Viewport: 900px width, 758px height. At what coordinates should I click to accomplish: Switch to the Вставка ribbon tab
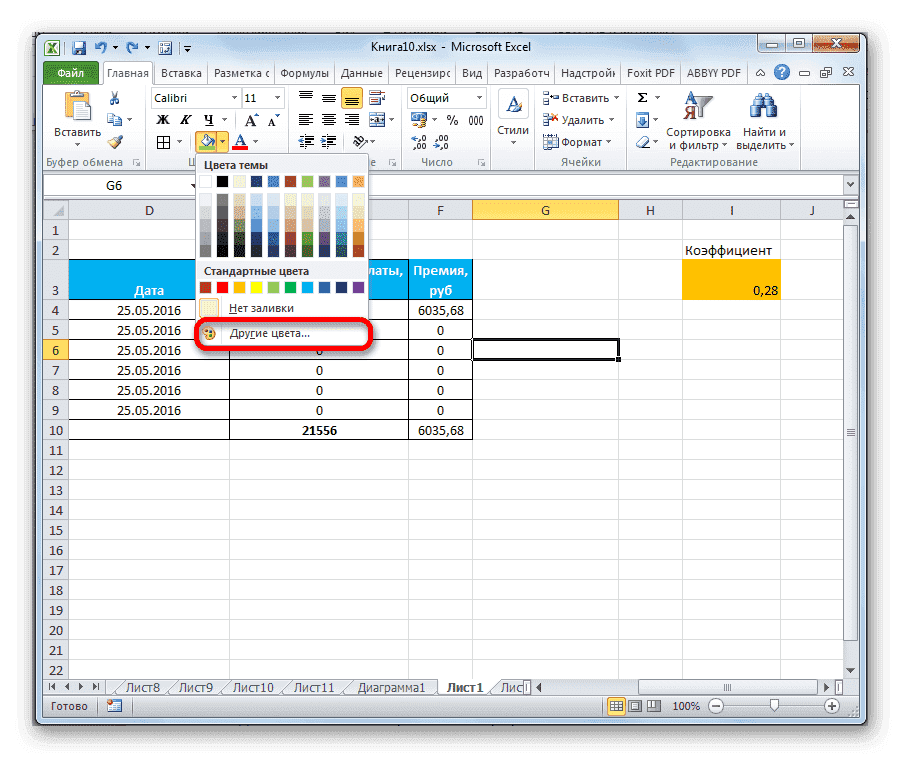pyautogui.click(x=180, y=72)
